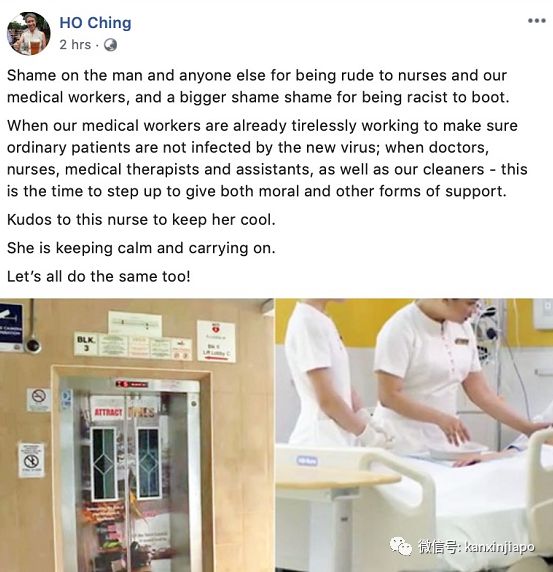The image size is (553, 572).
Task: Click the no smoking sign icon in photo
Action: (x=39, y=399)
